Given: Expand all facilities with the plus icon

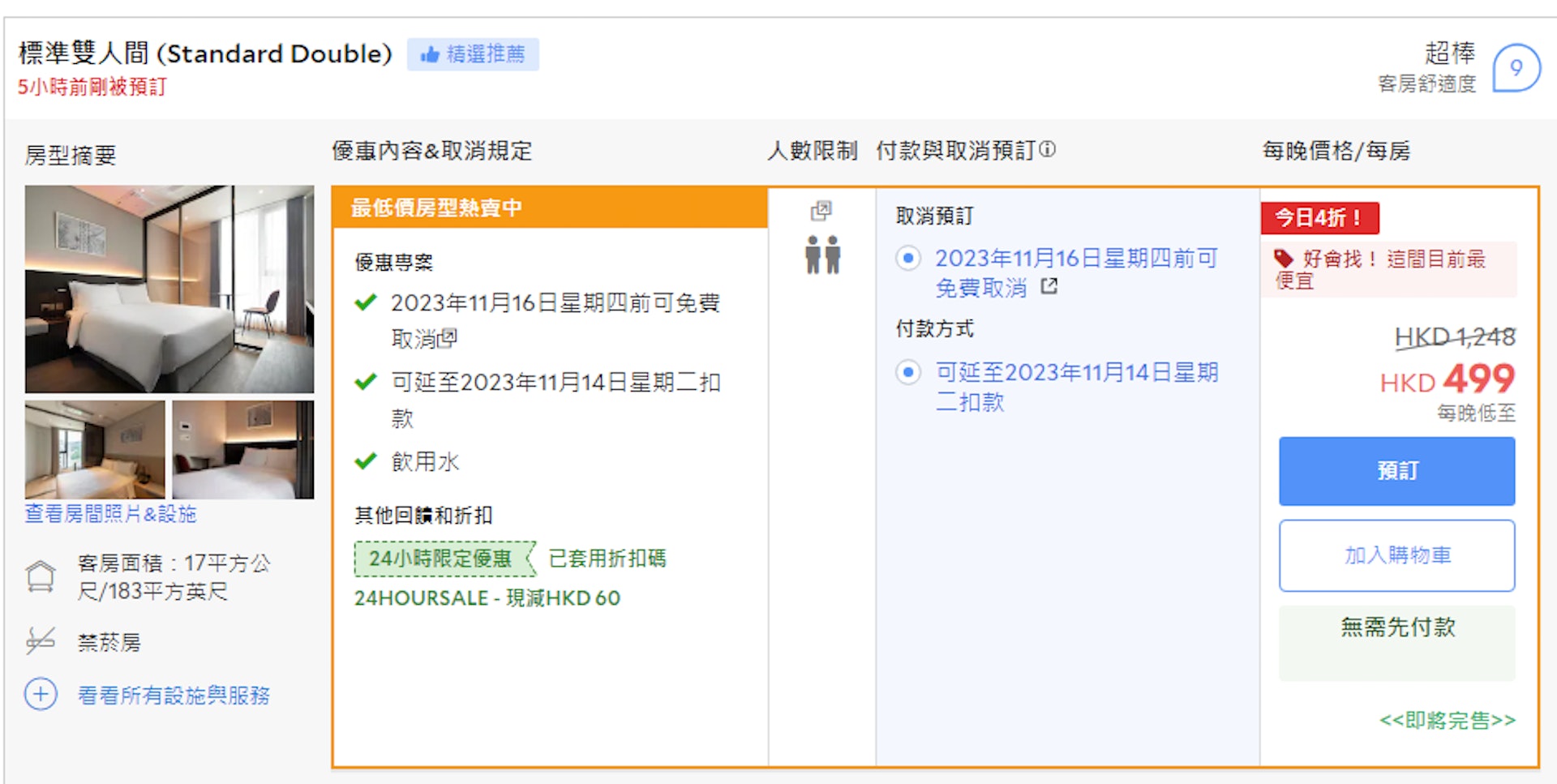Looking at the screenshot, I should pos(41,694).
